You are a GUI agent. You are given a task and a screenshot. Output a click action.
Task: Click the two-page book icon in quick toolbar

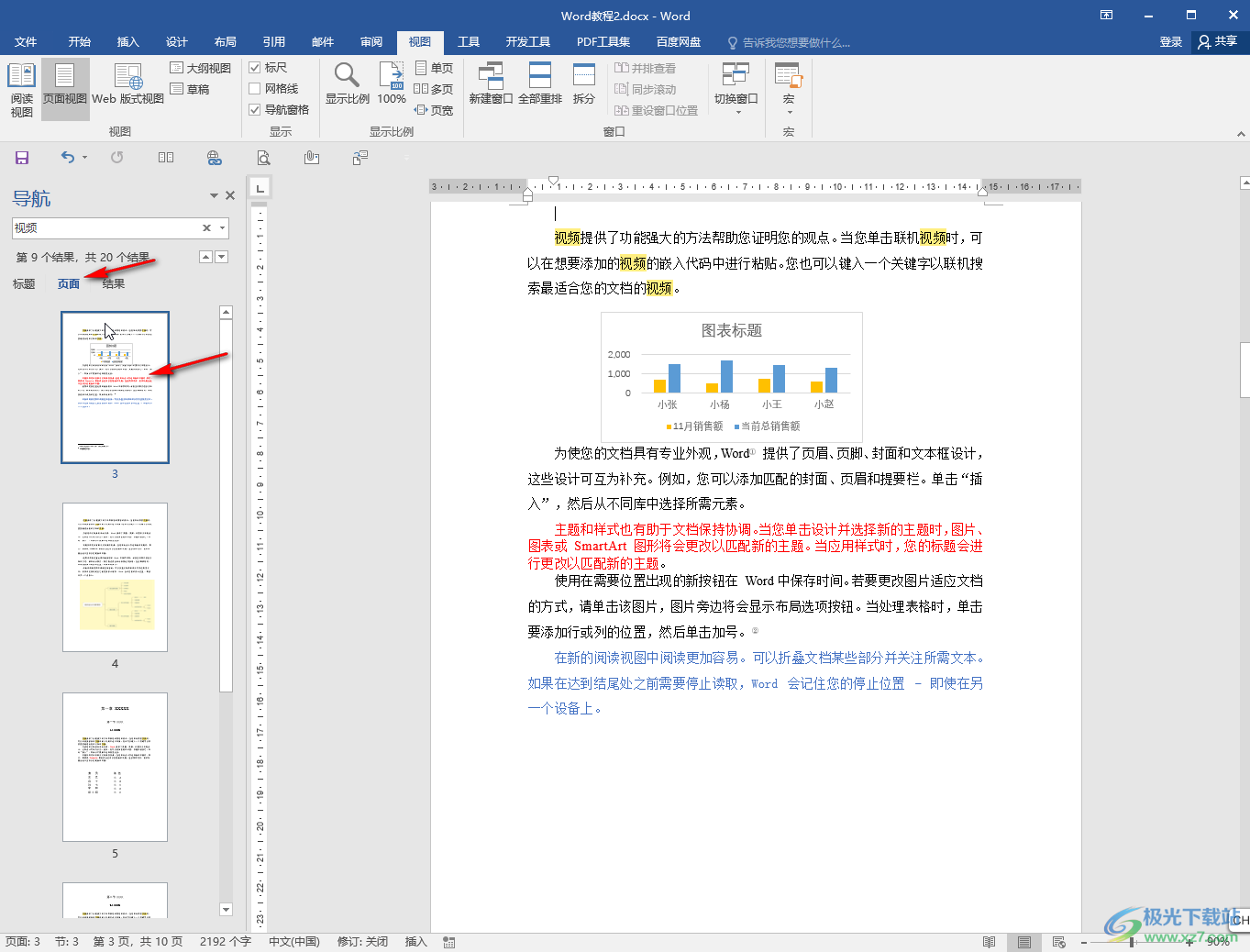[166, 158]
